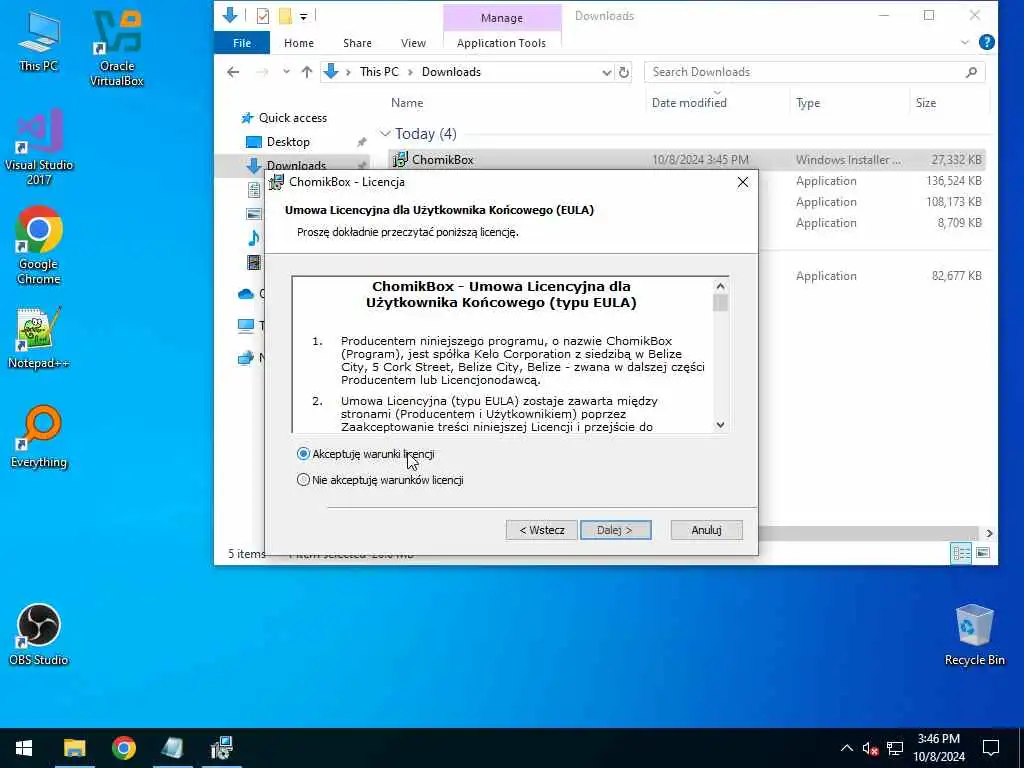
Task: Click the New folder quick access icon
Action: (x=285, y=16)
